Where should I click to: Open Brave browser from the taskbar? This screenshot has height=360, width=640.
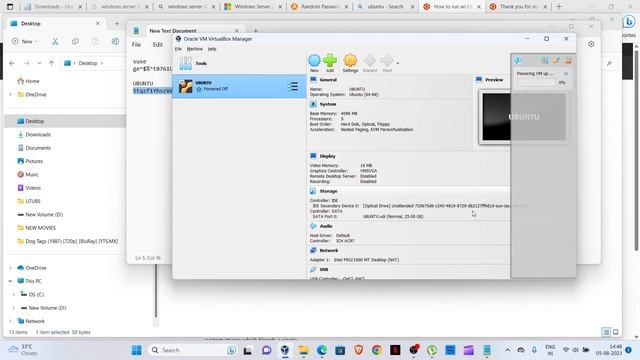pos(358,350)
